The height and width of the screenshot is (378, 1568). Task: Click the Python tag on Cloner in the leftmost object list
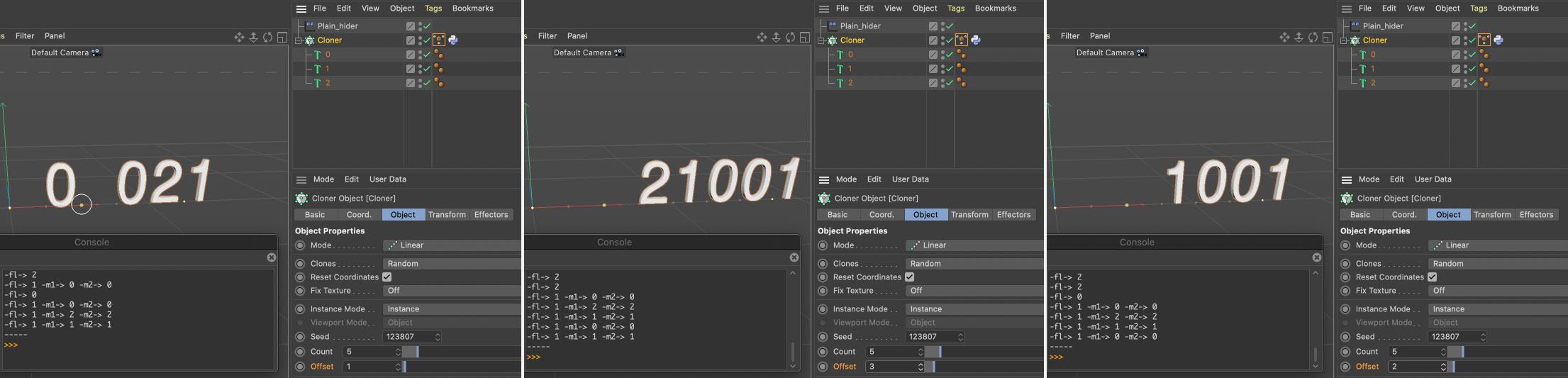click(453, 40)
